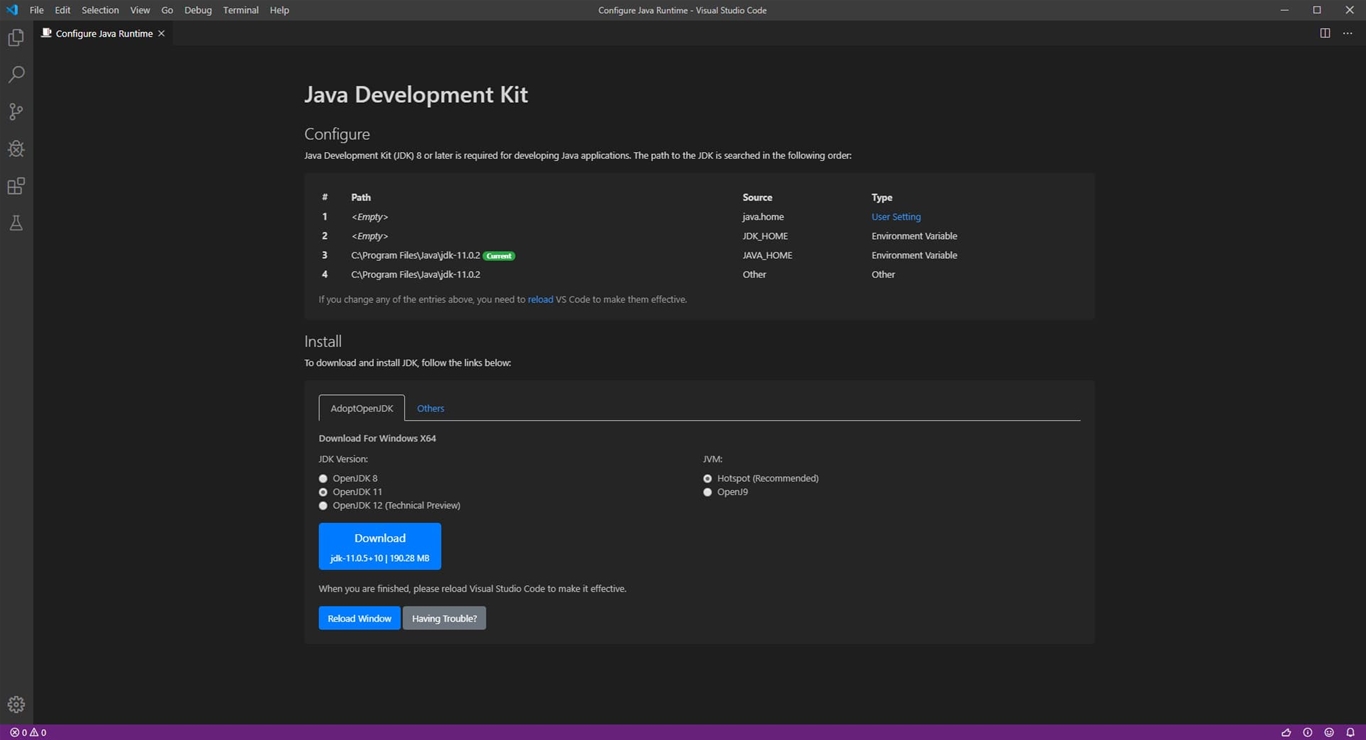1366x740 pixels.
Task: Switch to the Others download tab
Action: point(430,408)
